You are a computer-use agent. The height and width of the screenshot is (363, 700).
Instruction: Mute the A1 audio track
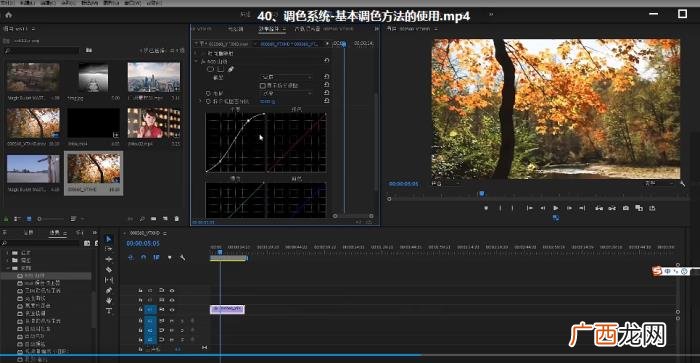172,321
